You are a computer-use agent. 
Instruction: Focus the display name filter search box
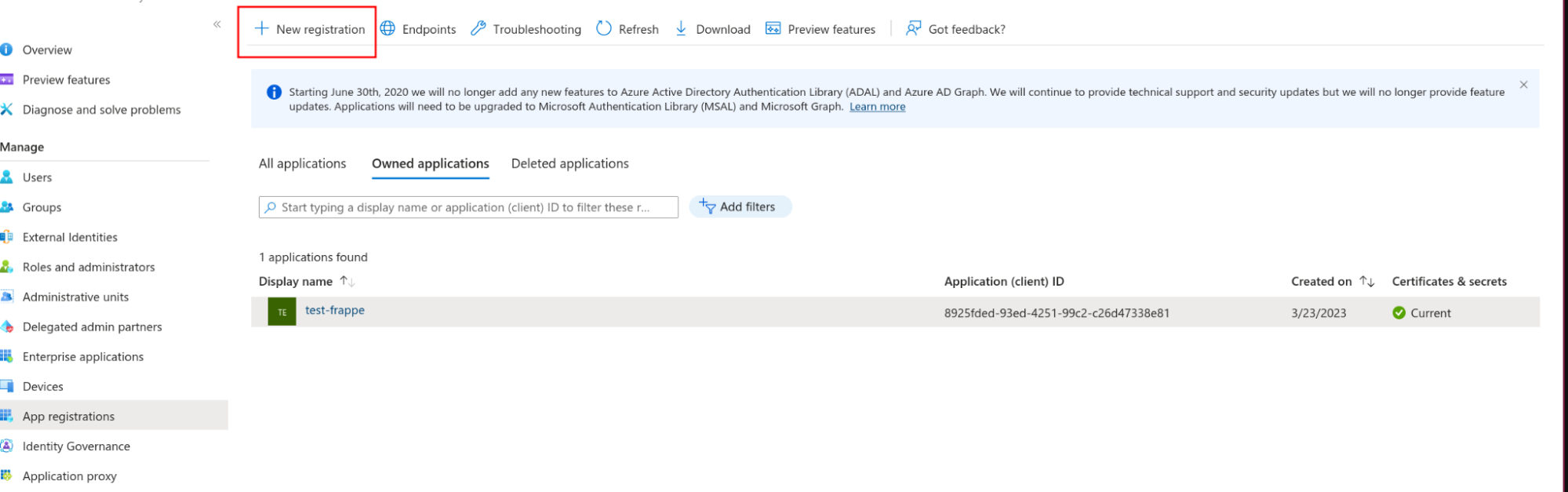click(x=468, y=207)
